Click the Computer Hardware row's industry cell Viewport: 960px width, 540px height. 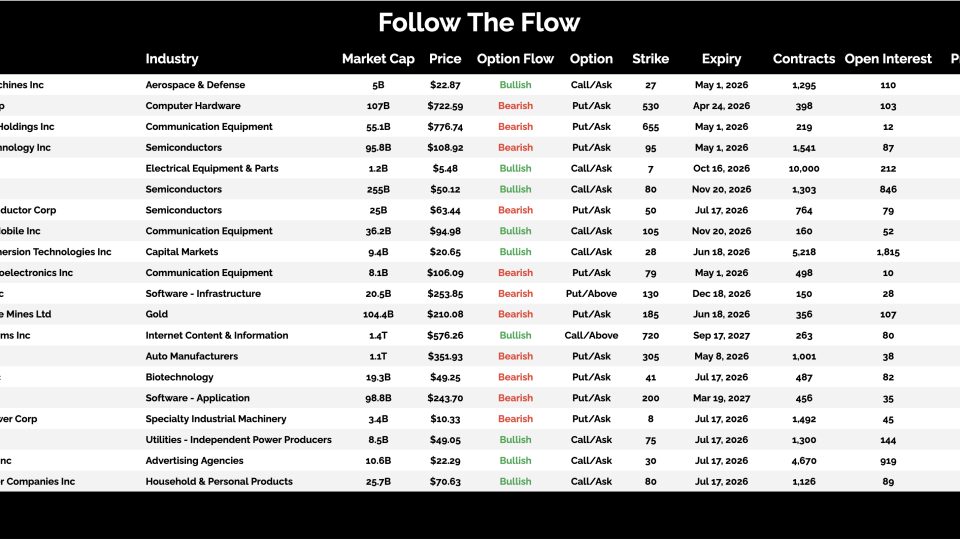pos(193,106)
